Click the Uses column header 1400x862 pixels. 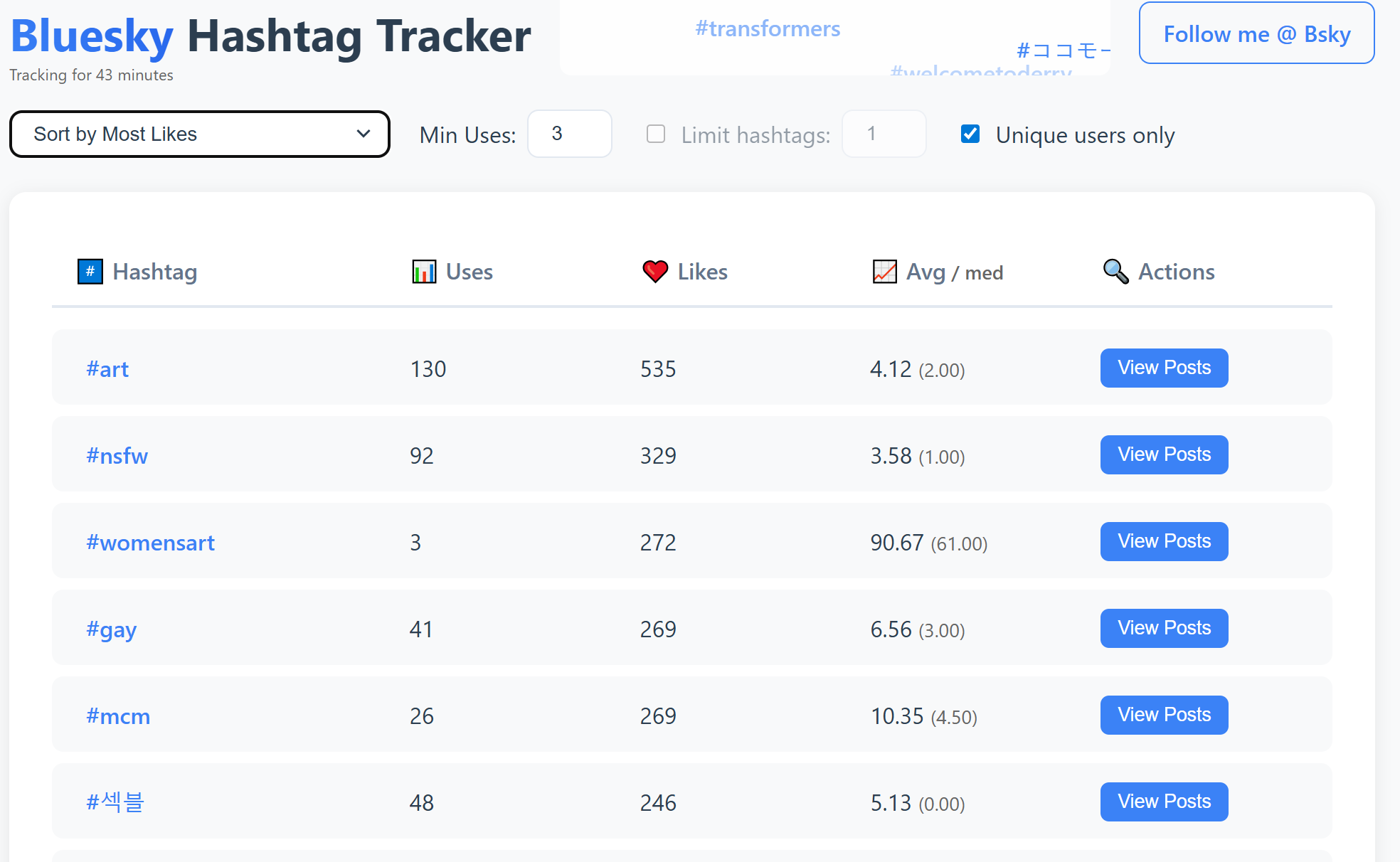[x=452, y=272]
